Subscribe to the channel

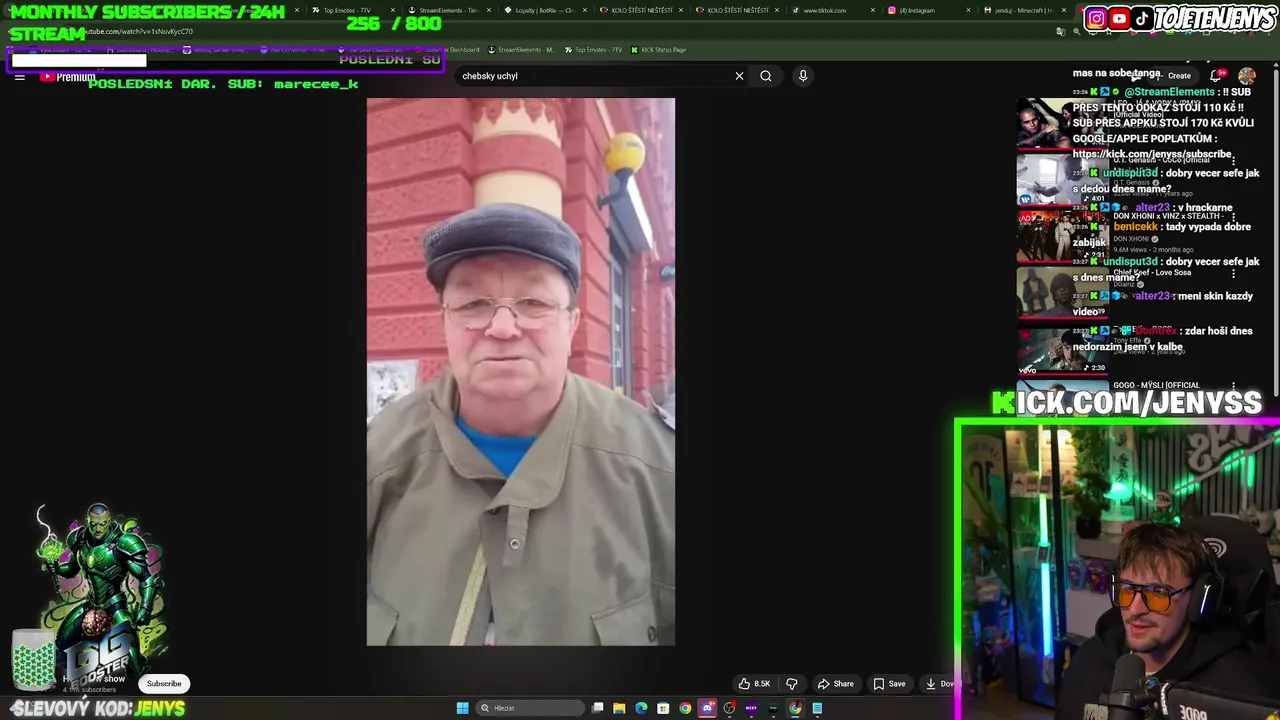click(164, 684)
